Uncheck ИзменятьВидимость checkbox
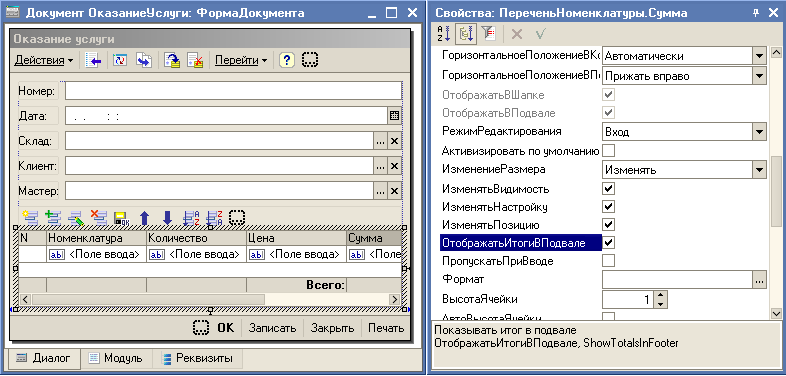The width and height of the screenshot is (786, 376). pos(609,189)
